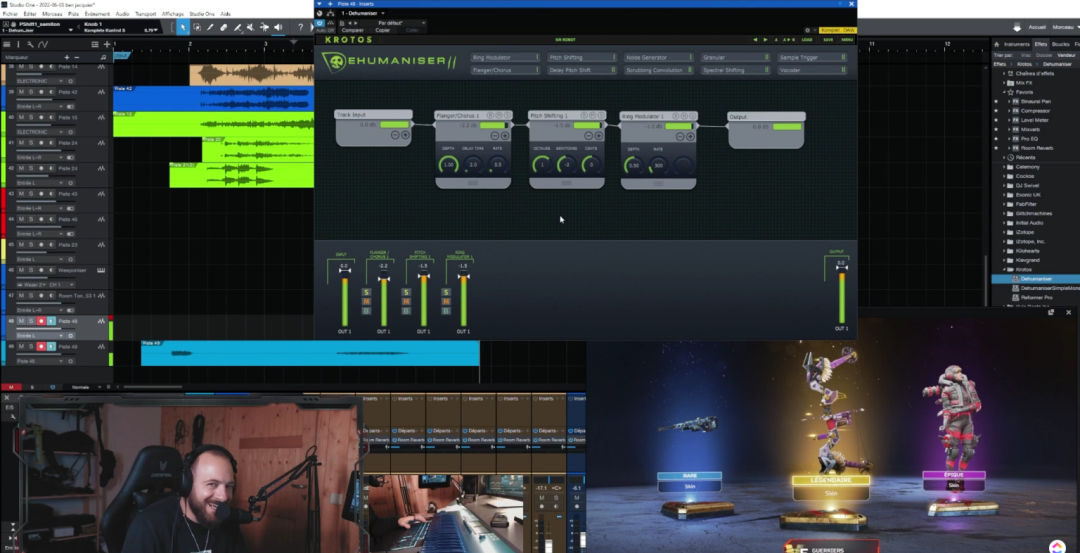This screenshot has width=1080, height=553.
Task: Select the blue Piste 49 audio clip
Action: [310, 353]
